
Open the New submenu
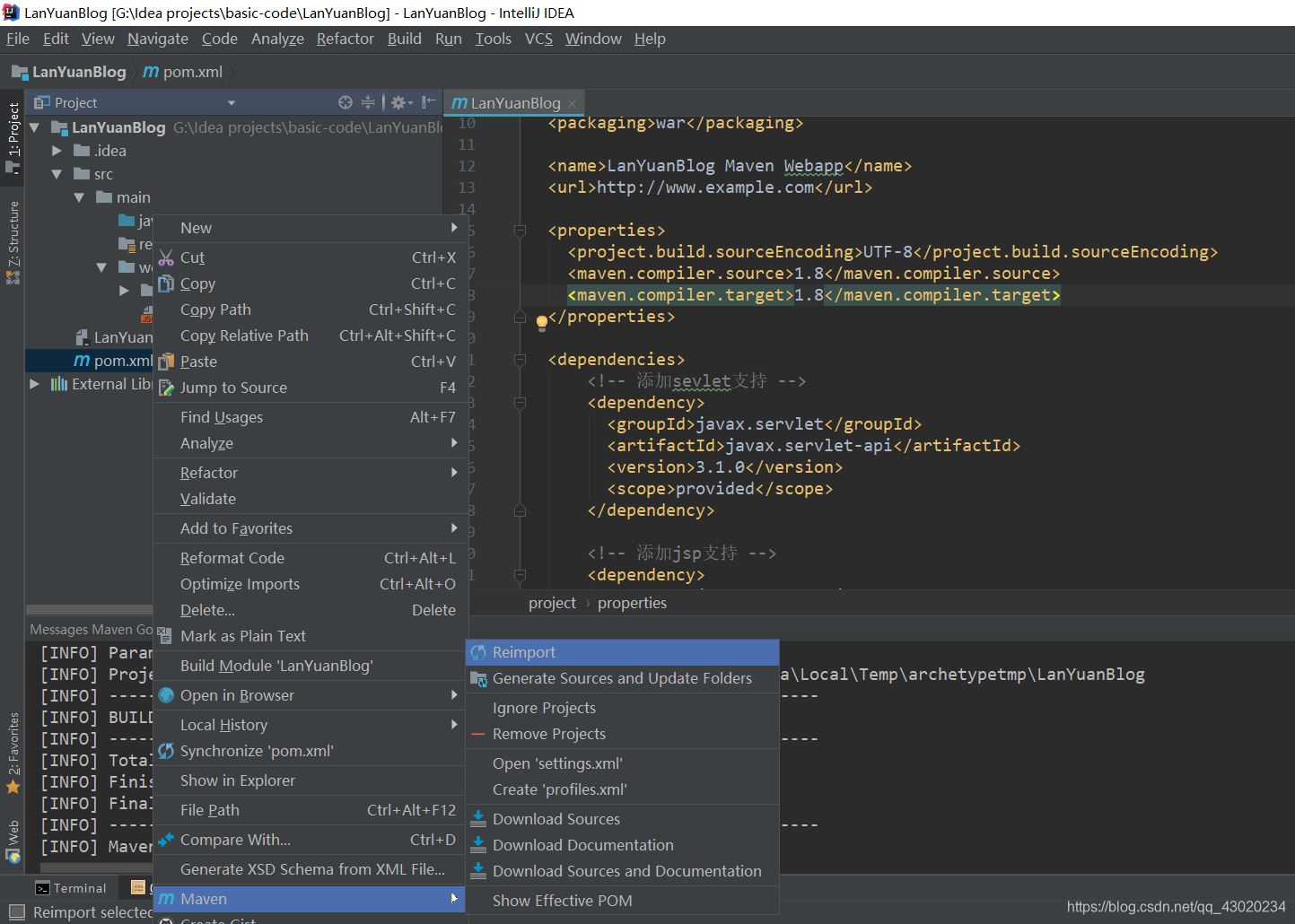311,228
